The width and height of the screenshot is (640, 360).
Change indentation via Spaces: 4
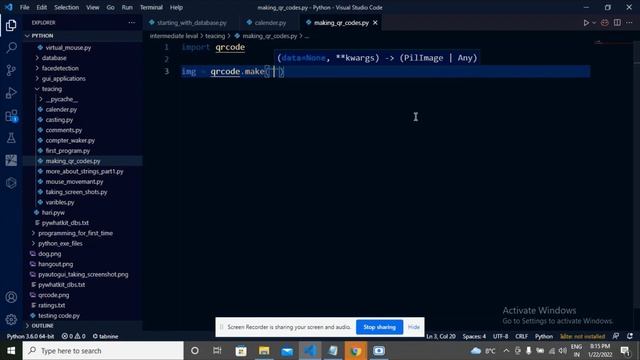coord(474,336)
